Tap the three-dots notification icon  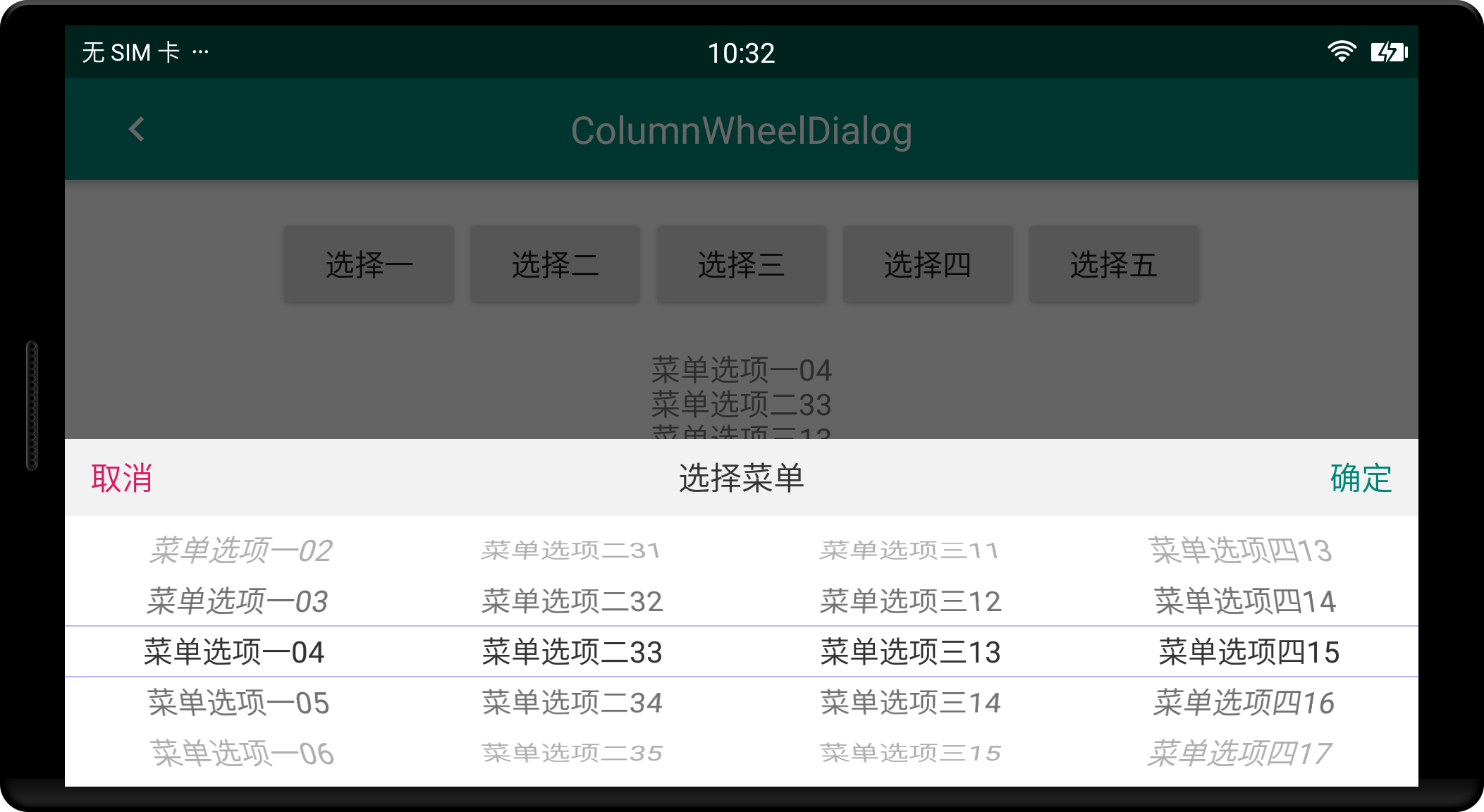point(200,52)
